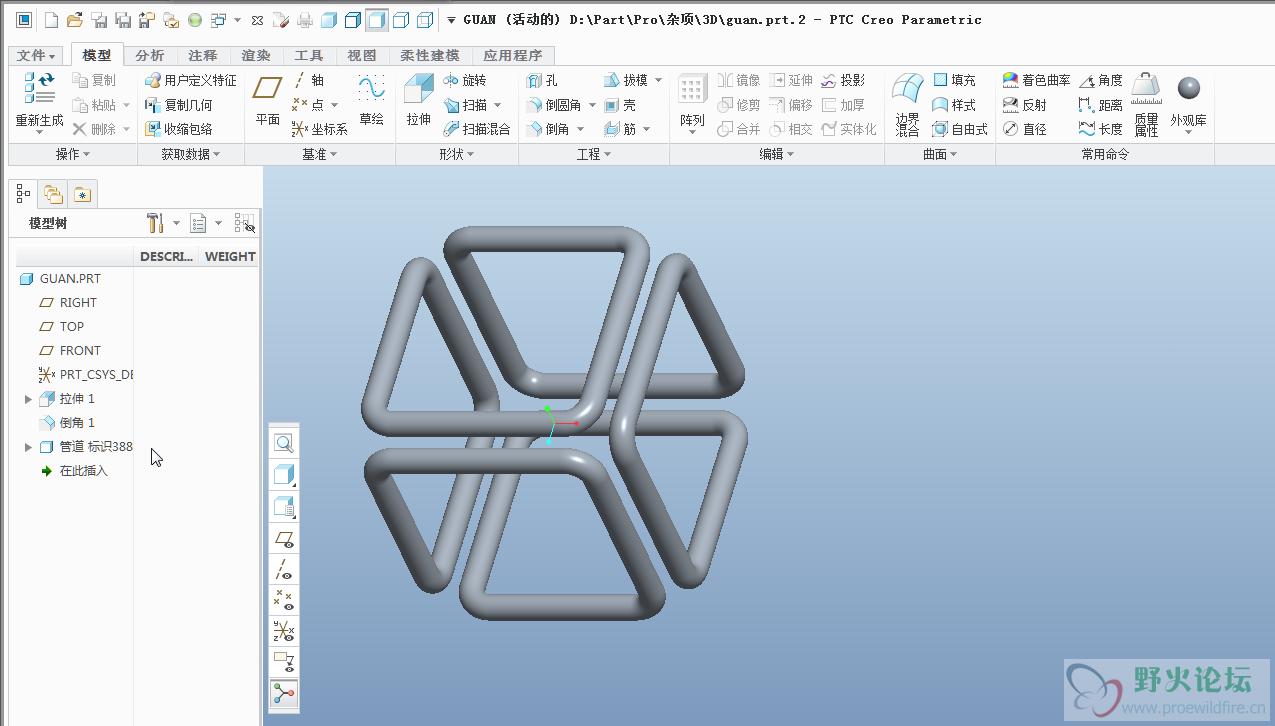This screenshot has width=1275, height=726.
Task: Click the 重新生成 (Regenerate) ribbon icon
Action: click(x=39, y=102)
